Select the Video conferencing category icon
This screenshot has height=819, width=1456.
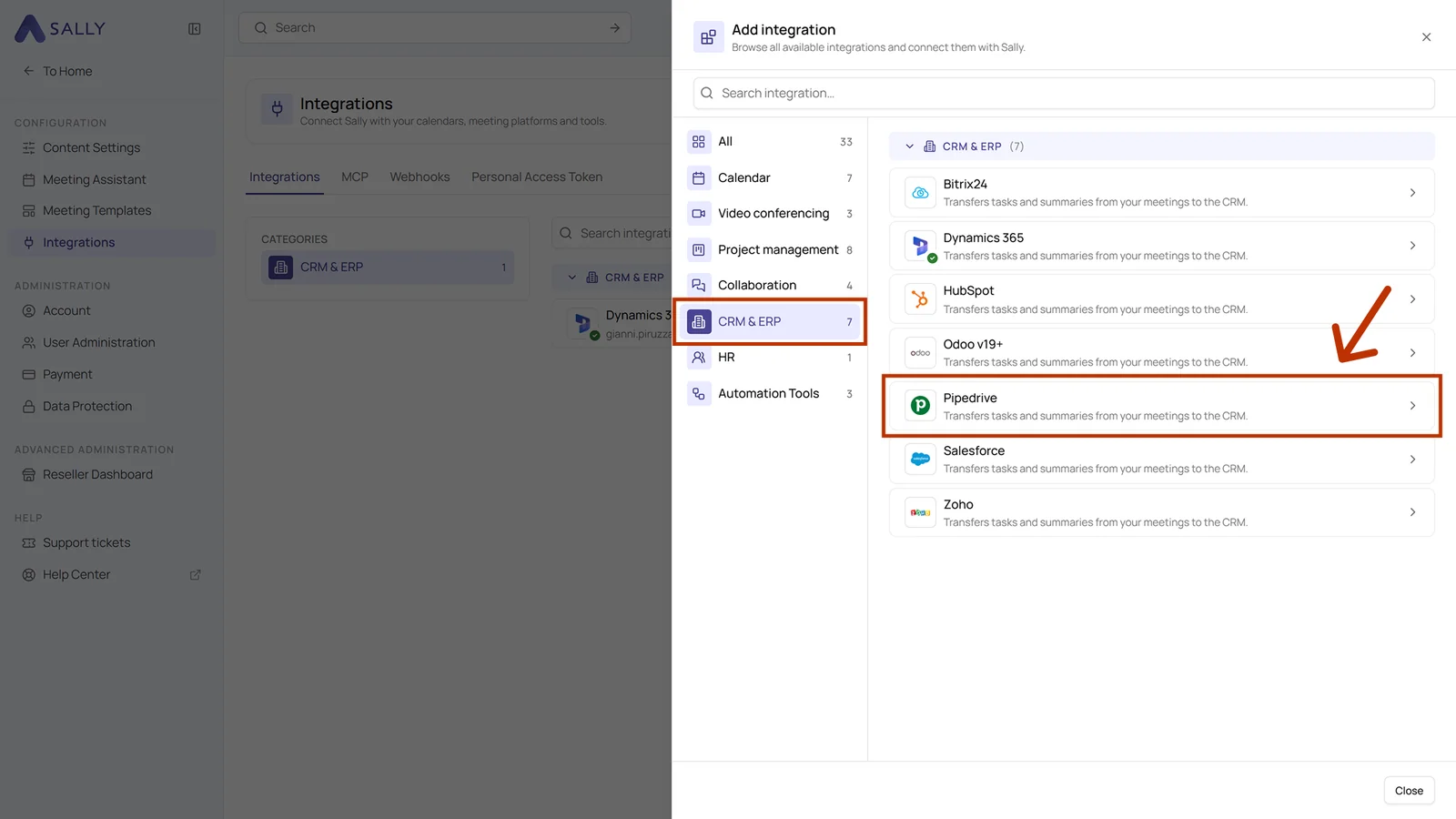pos(699,214)
